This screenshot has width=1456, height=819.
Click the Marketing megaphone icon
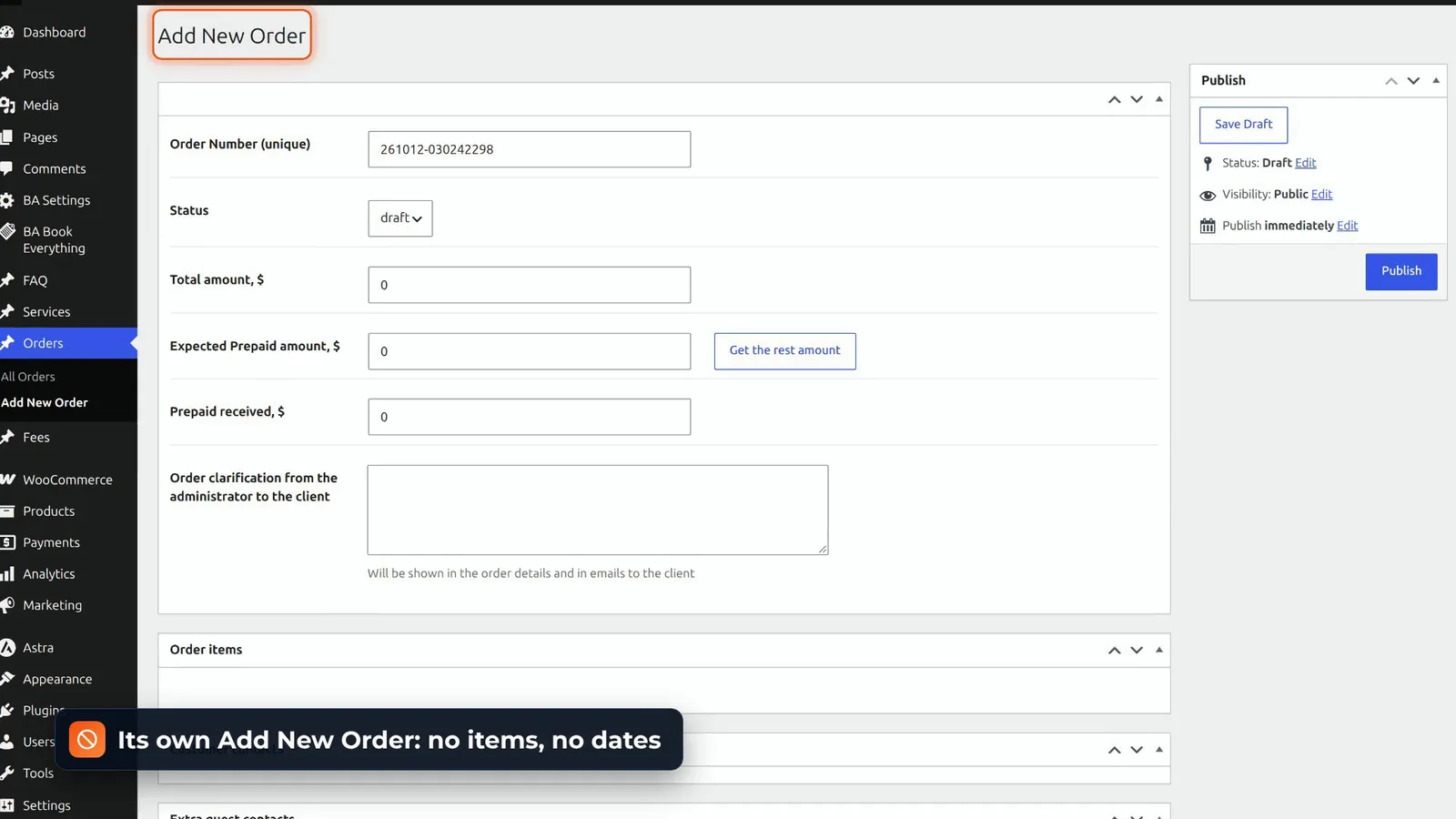point(7,605)
